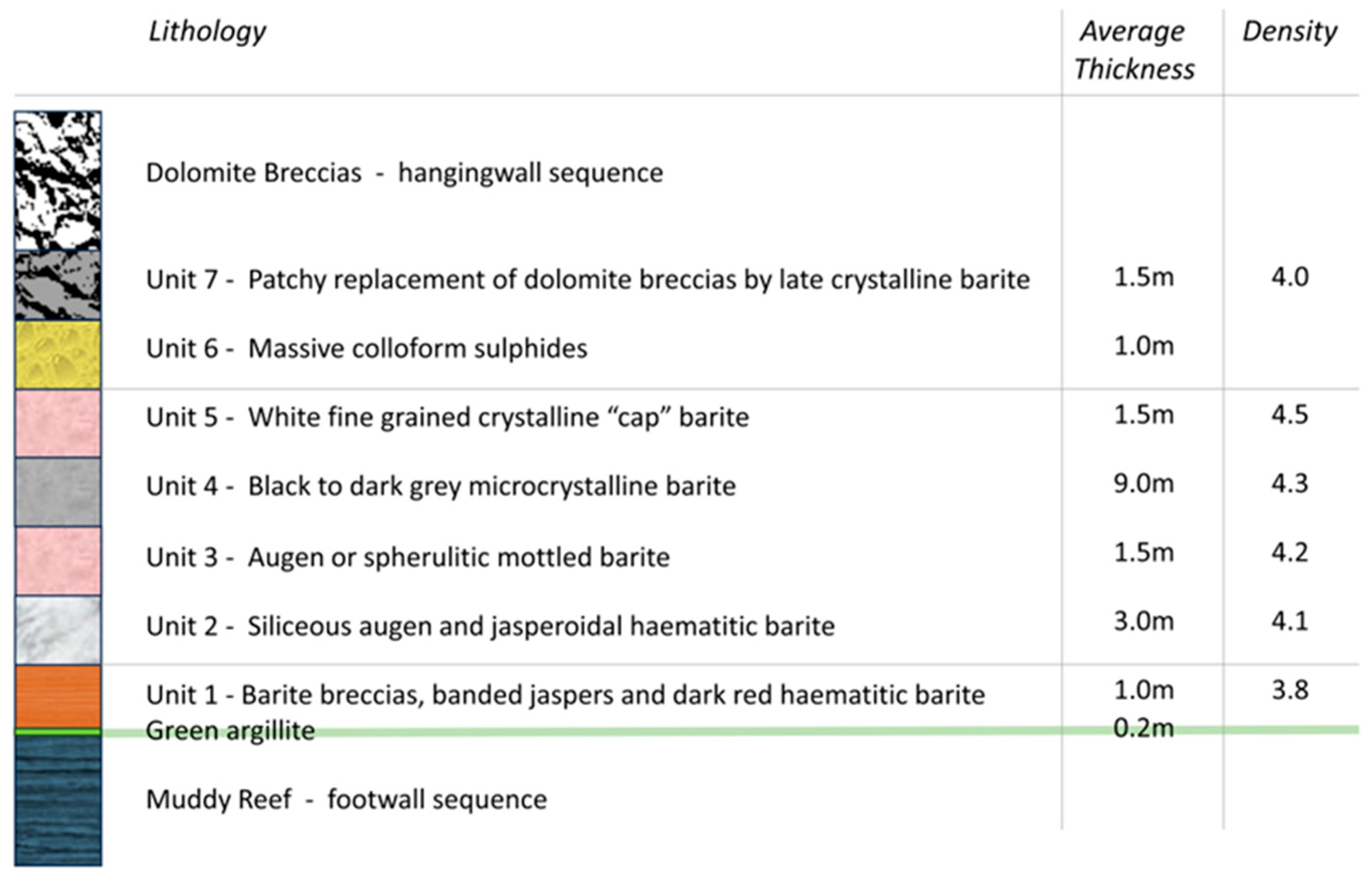Click the Muddy Reef footwall sequence label
Screen dimensions: 1372x877
[x=346, y=799]
